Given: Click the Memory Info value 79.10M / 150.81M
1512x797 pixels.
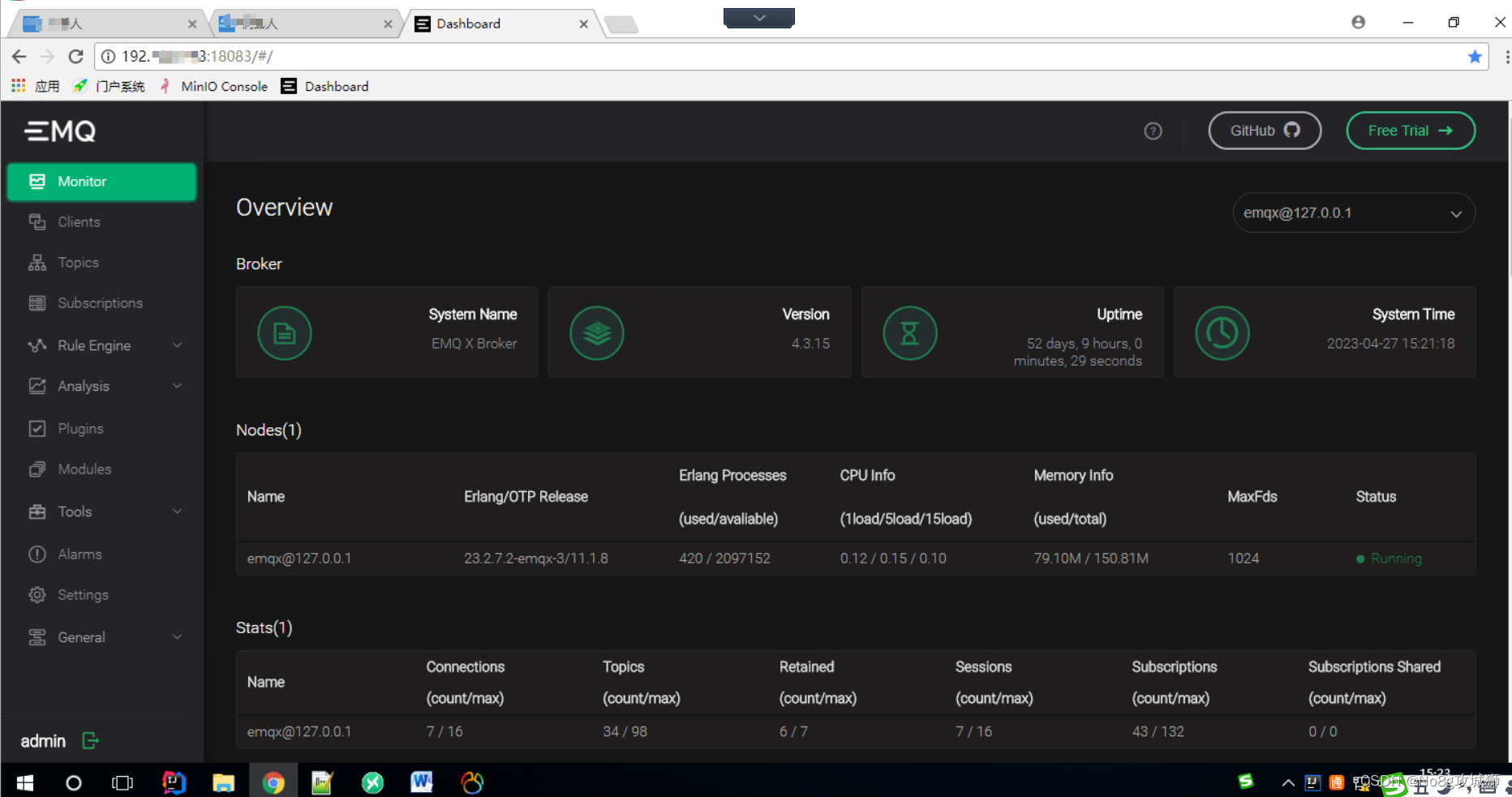Looking at the screenshot, I should click(1091, 559).
